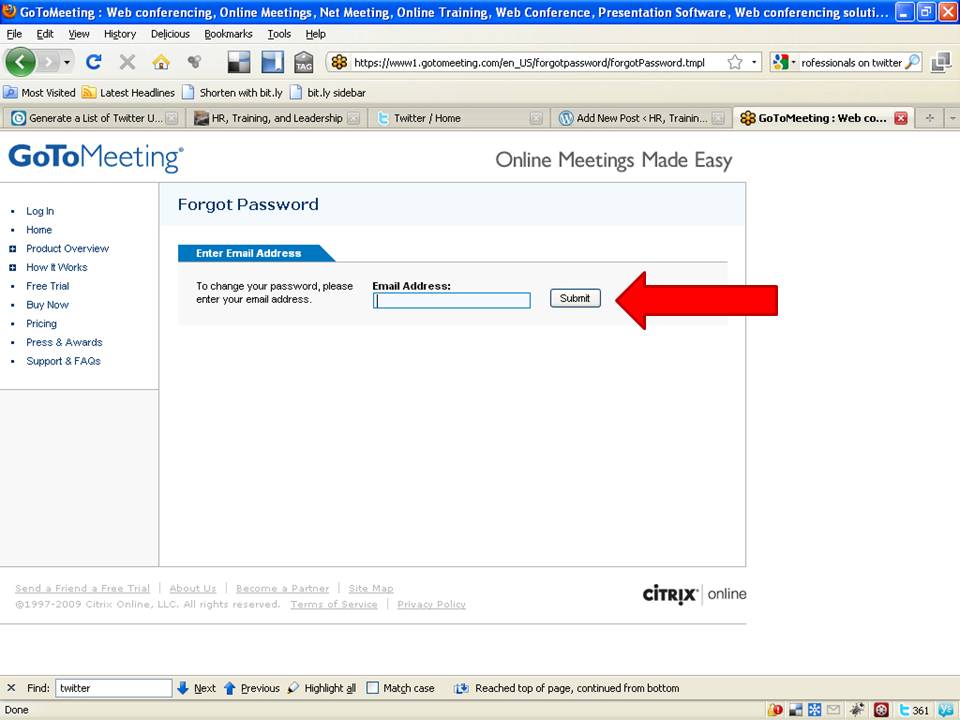Click the GoToMeeting logo
The image size is (960, 720).
96,157
